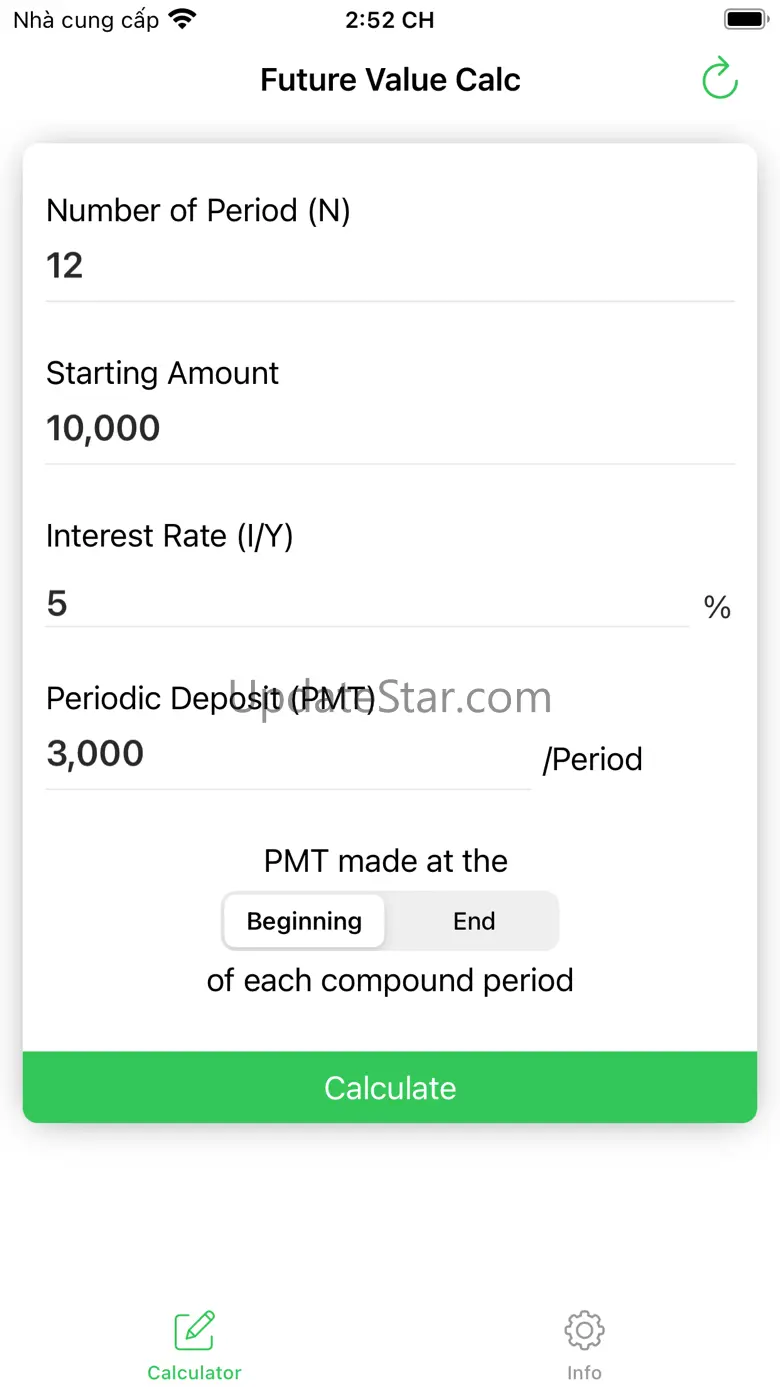Image resolution: width=780 pixels, height=1387 pixels.
Task: Select End payment timing
Action: pos(473,921)
